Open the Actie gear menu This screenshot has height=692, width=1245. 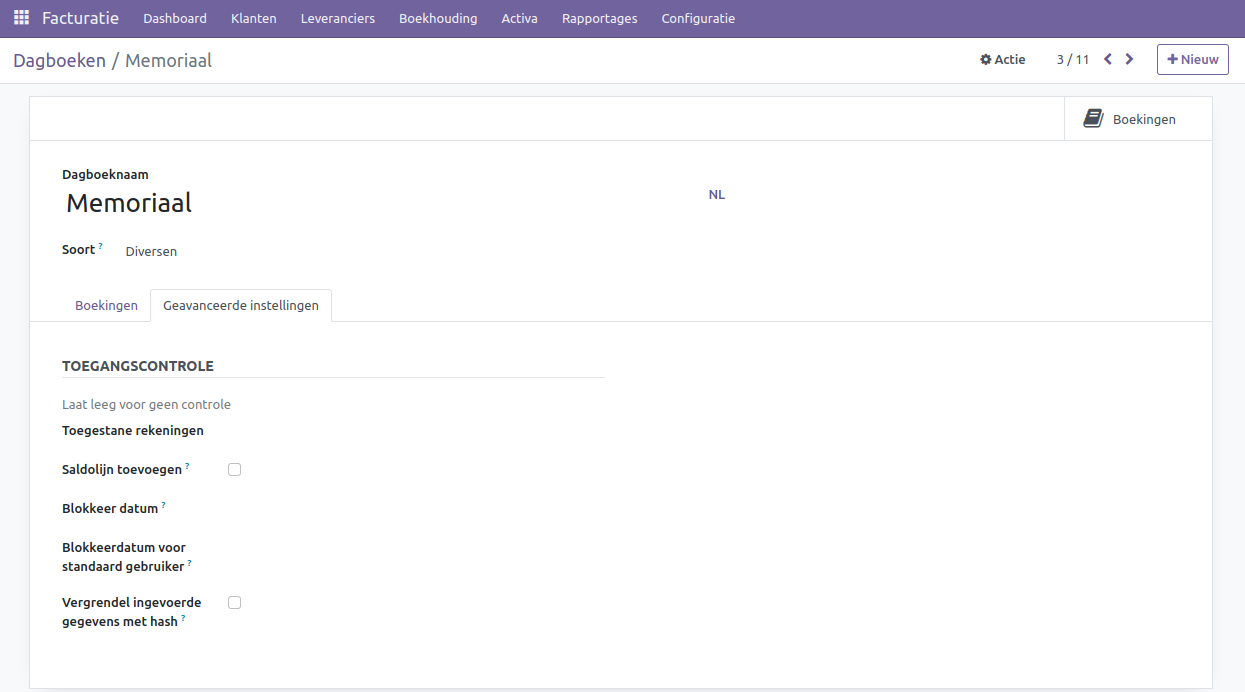click(x=1002, y=59)
